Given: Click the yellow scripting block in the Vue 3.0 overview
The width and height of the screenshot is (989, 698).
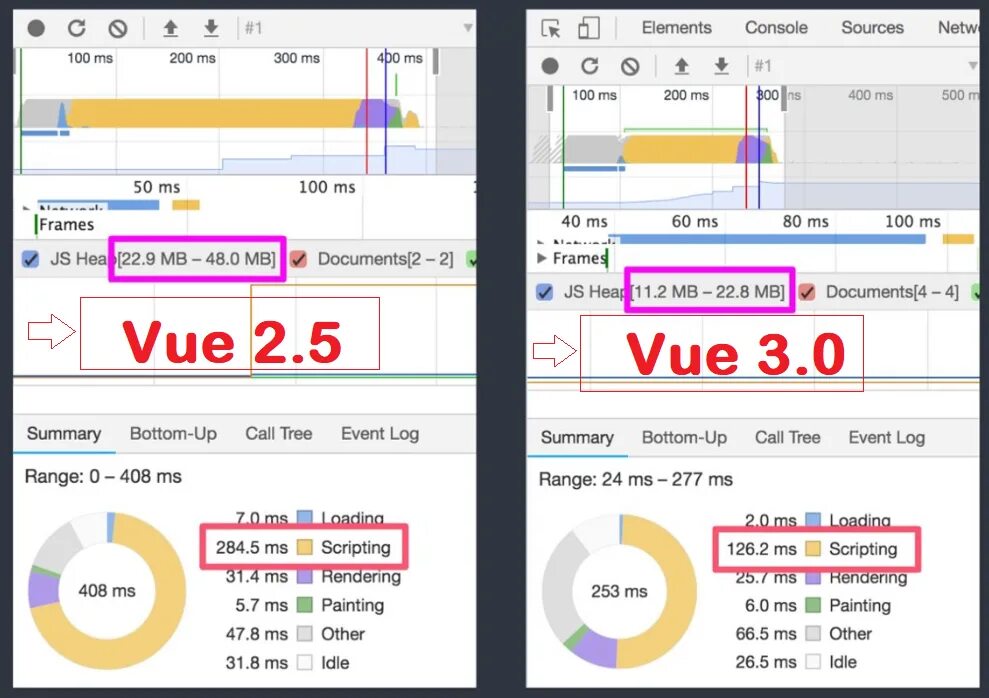Looking at the screenshot, I should [x=681, y=149].
